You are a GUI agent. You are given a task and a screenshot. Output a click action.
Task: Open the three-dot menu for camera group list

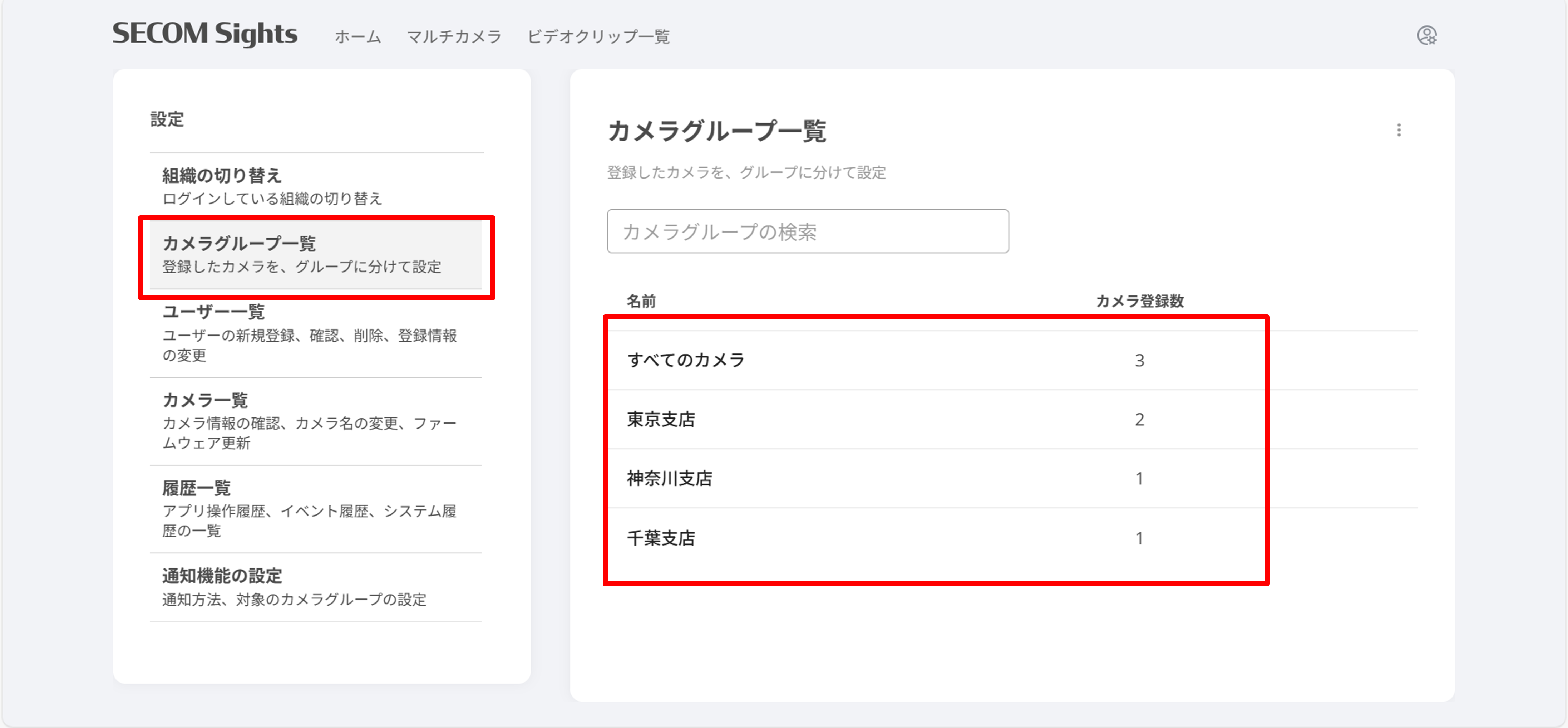point(1399,130)
